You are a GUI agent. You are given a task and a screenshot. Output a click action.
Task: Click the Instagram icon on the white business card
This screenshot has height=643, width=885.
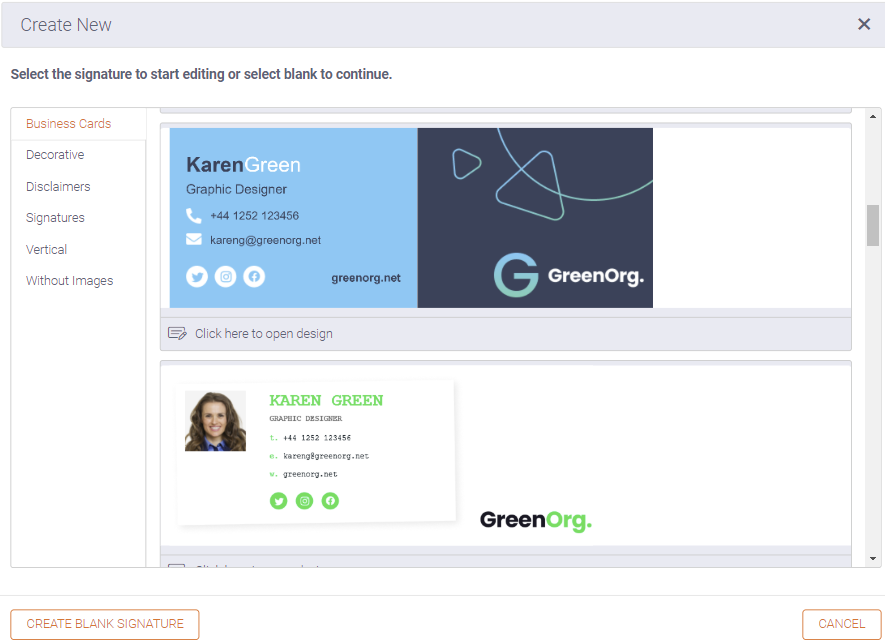[x=304, y=501]
